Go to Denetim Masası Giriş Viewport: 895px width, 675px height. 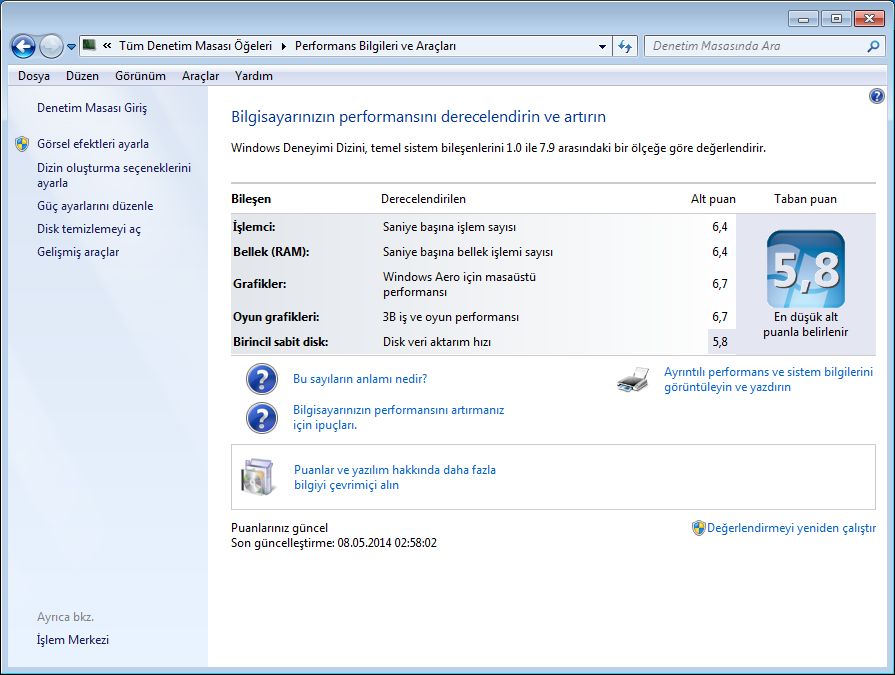pos(92,108)
